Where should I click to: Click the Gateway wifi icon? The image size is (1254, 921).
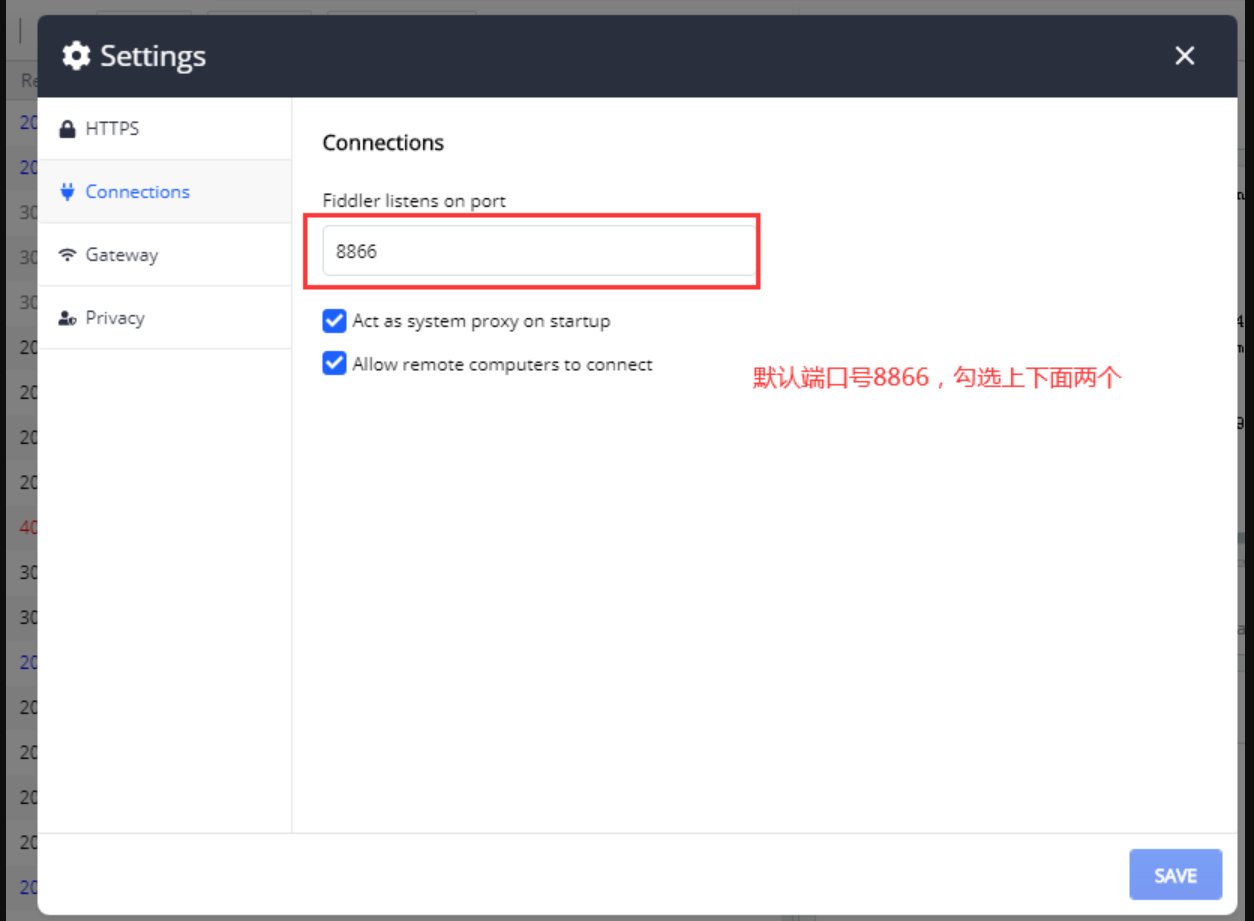point(67,255)
